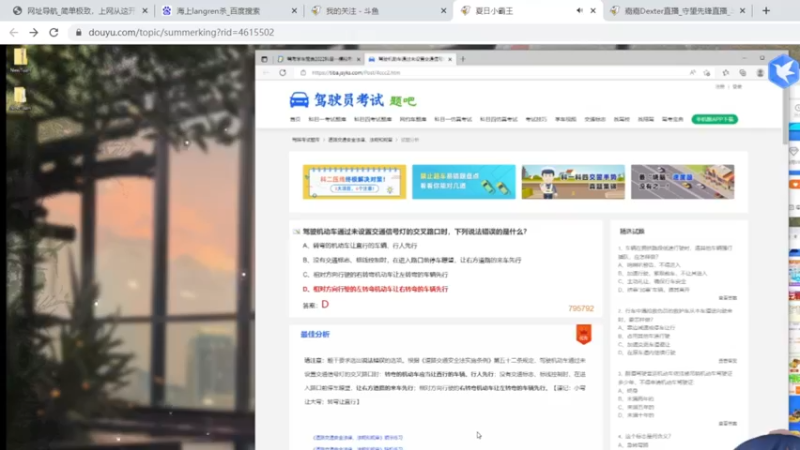Click the 登录 link at page top

point(737,87)
